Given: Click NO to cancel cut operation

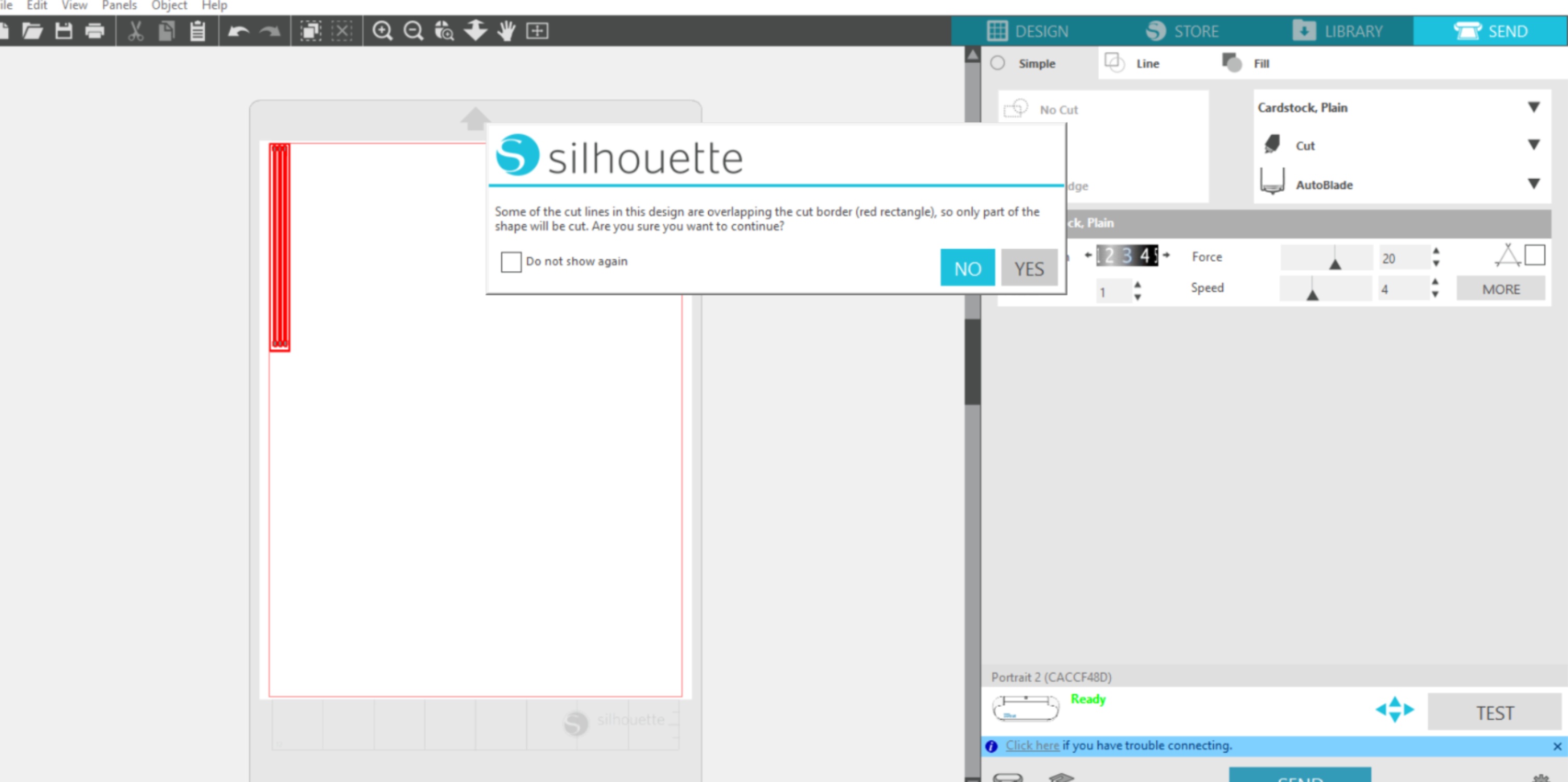Looking at the screenshot, I should pyautogui.click(x=966, y=268).
